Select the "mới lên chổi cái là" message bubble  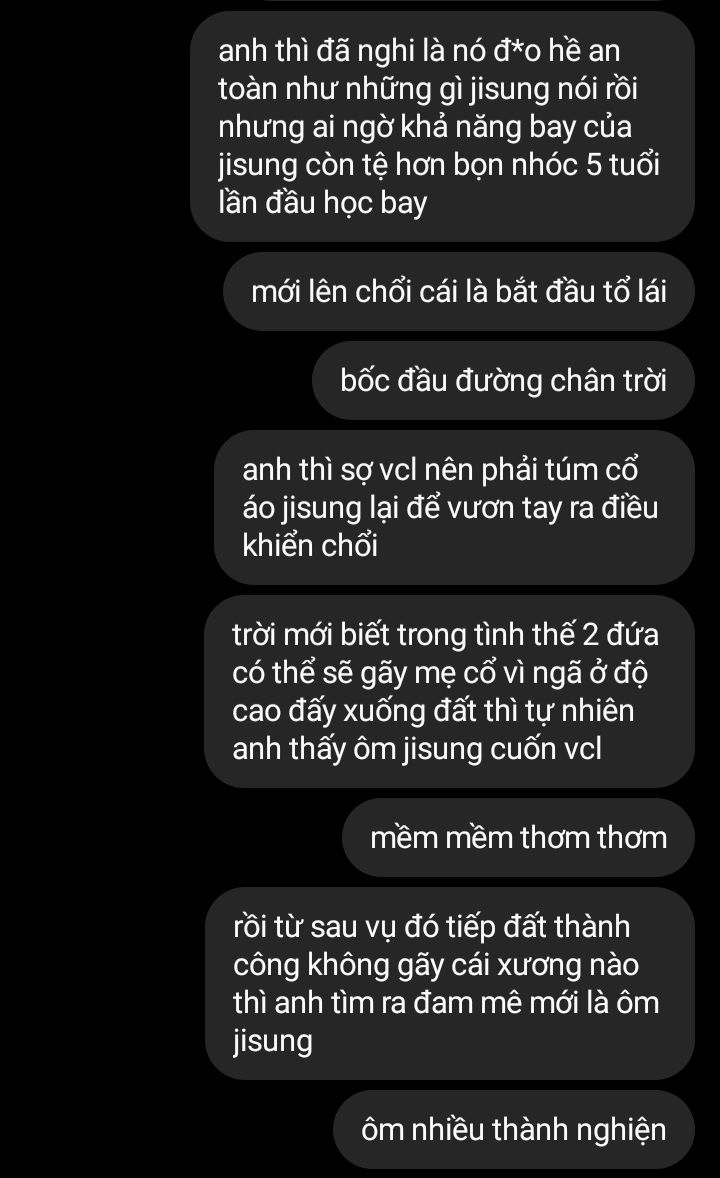458,291
